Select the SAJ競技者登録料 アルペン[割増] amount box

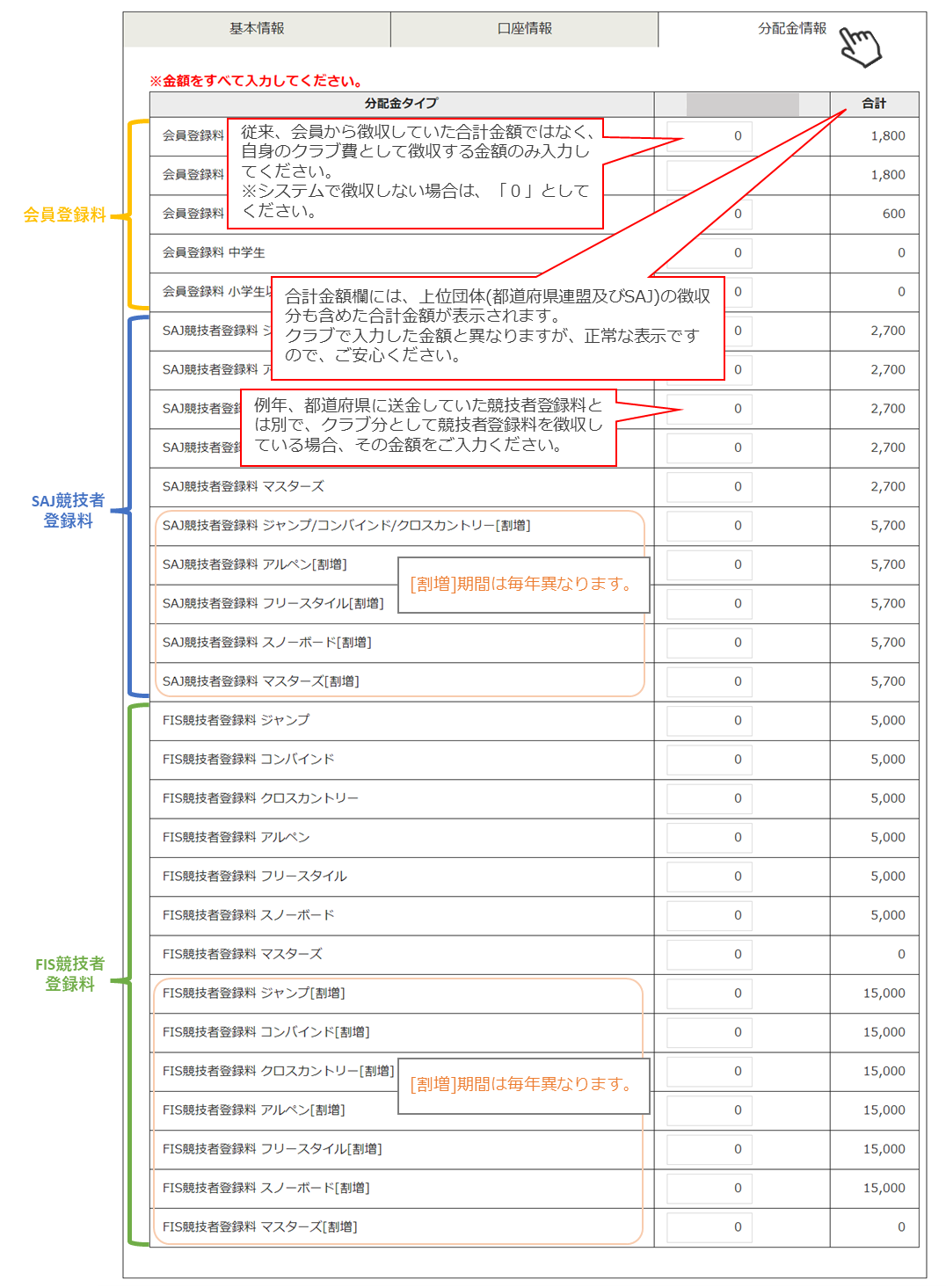[709, 564]
